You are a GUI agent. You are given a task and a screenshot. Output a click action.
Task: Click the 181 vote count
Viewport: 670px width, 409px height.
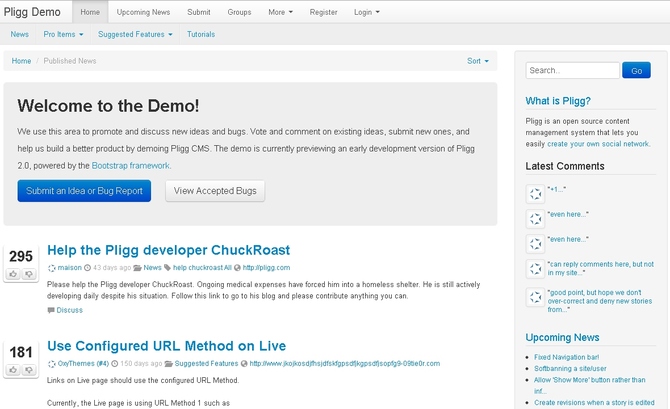point(21,352)
